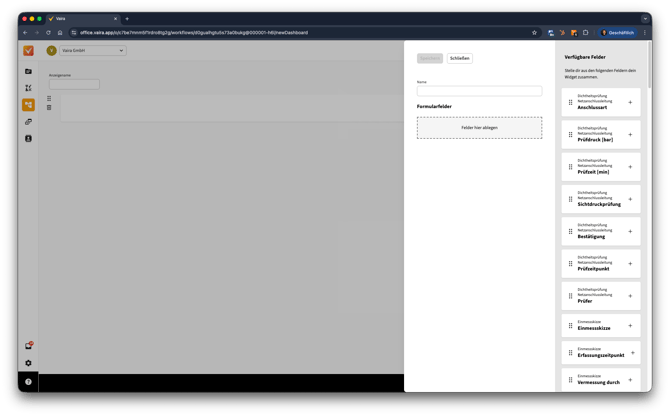The width and height of the screenshot is (670, 416).
Task: Click the help question mark icon
Action: coord(29,382)
